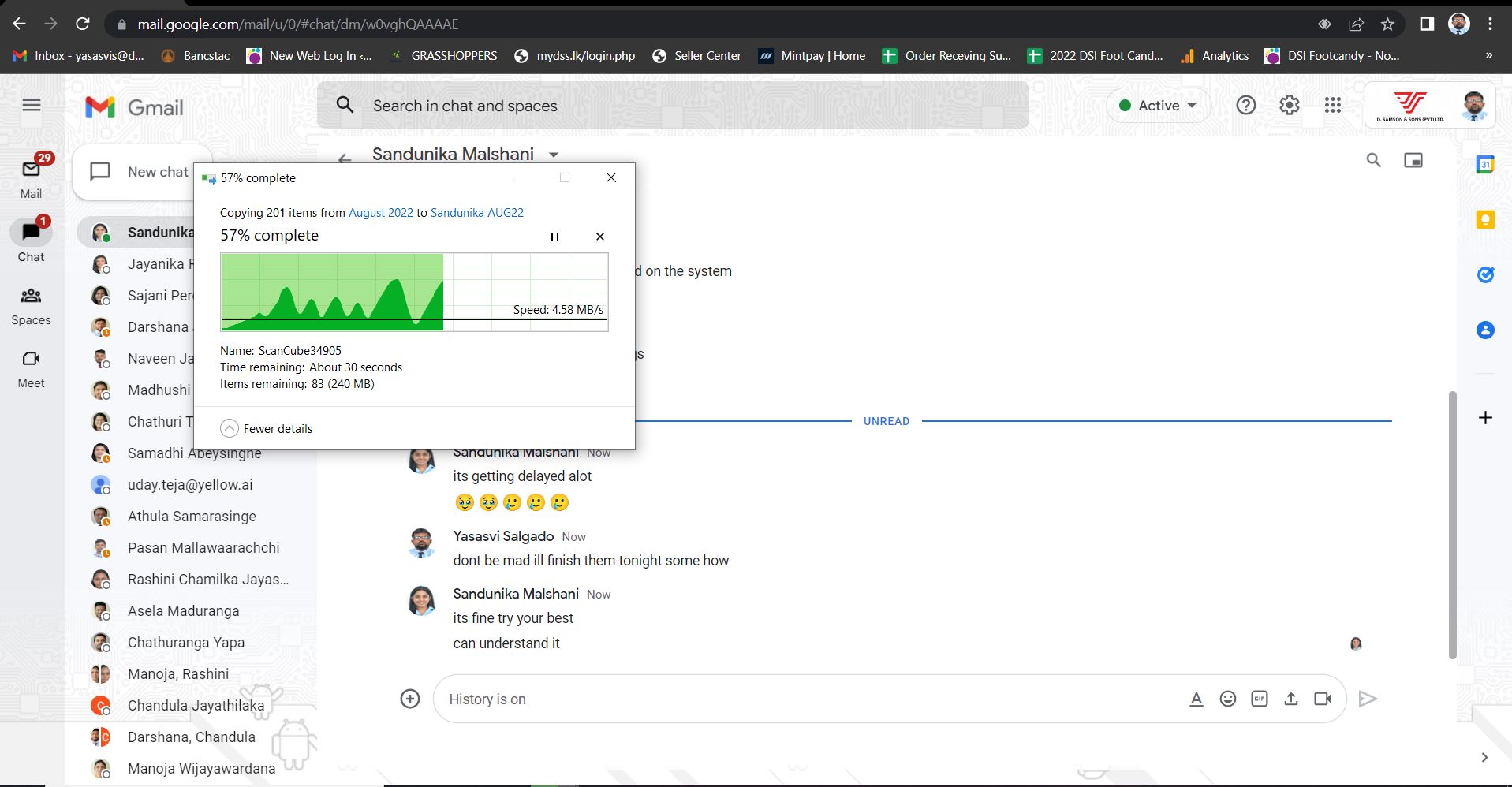This screenshot has height=787, width=1512.
Task: Start a video meeting from chat box
Action: [x=1323, y=699]
